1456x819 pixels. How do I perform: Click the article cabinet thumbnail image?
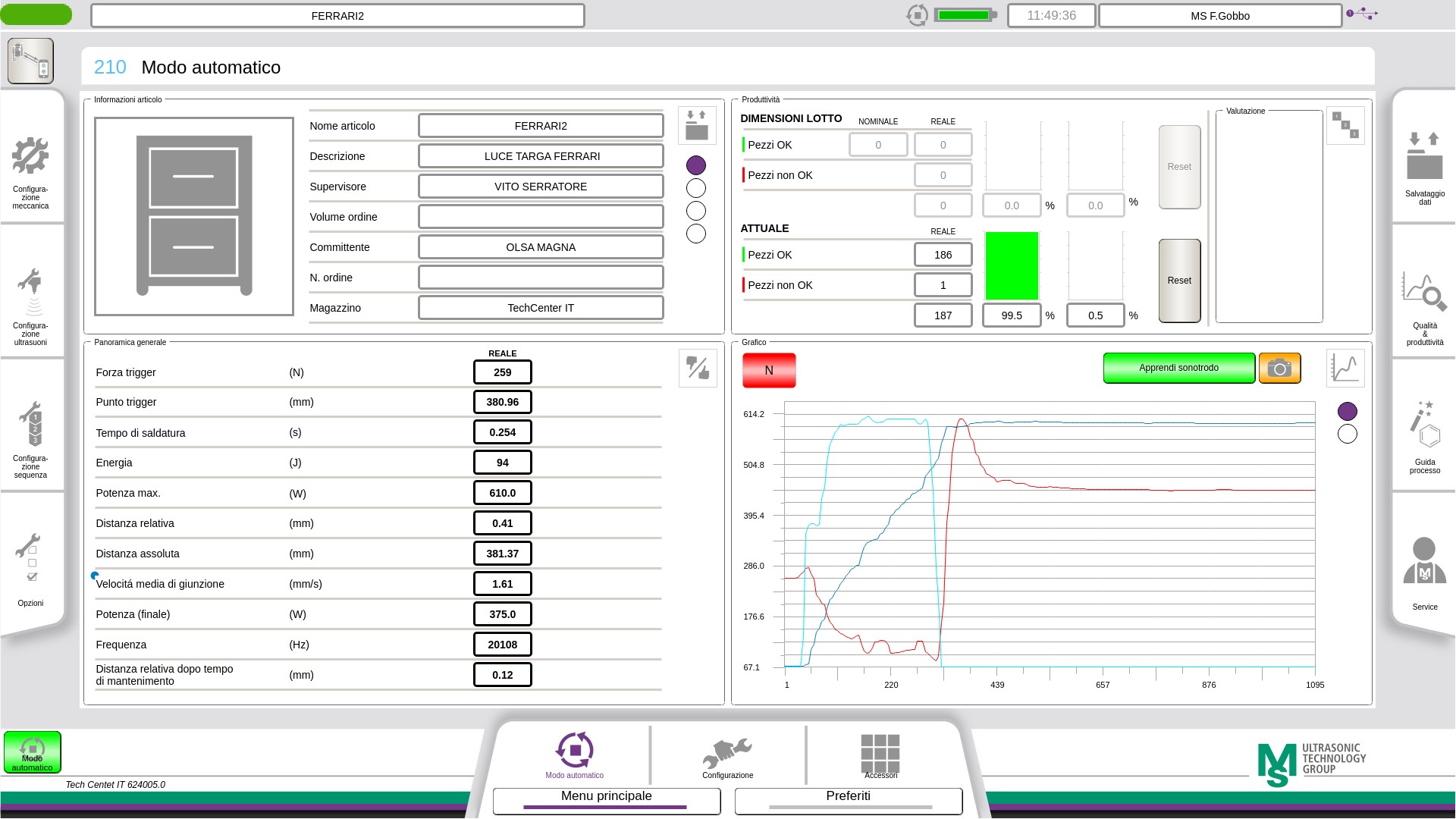(194, 216)
